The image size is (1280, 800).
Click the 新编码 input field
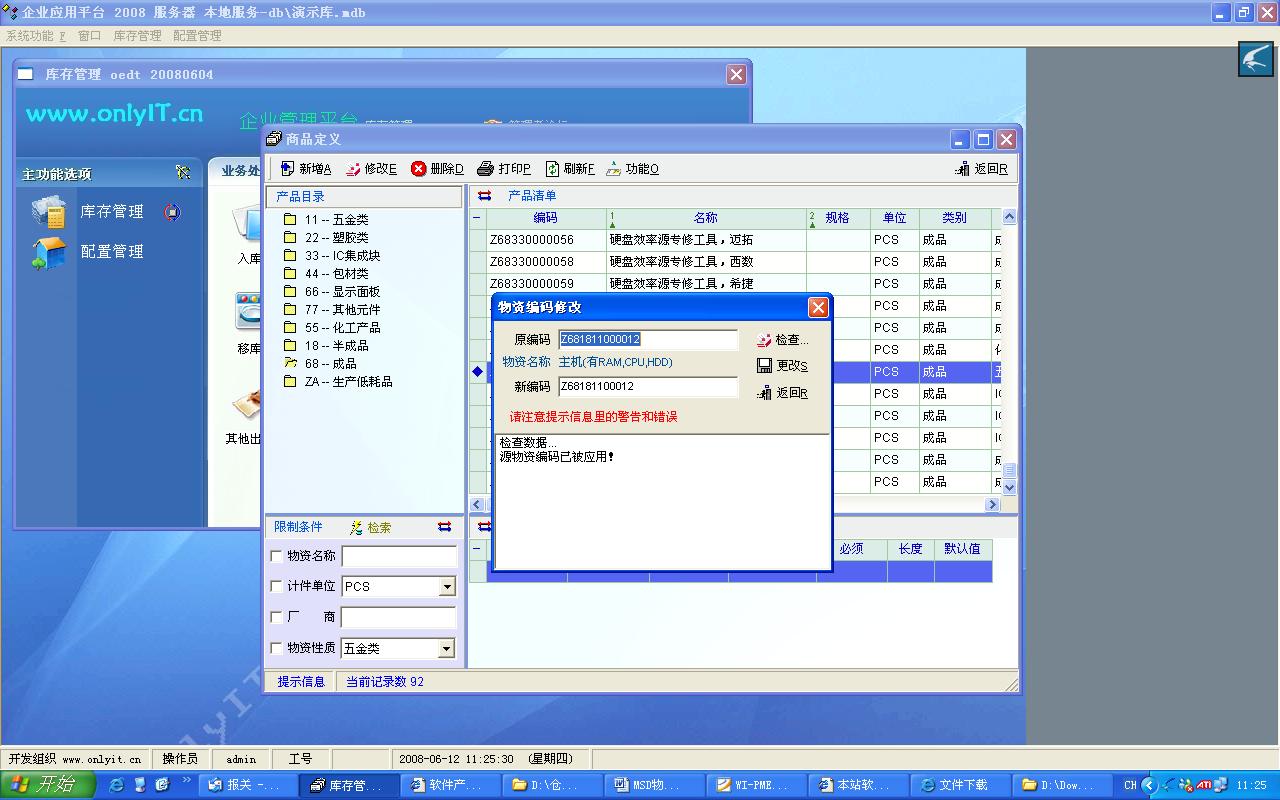point(647,387)
